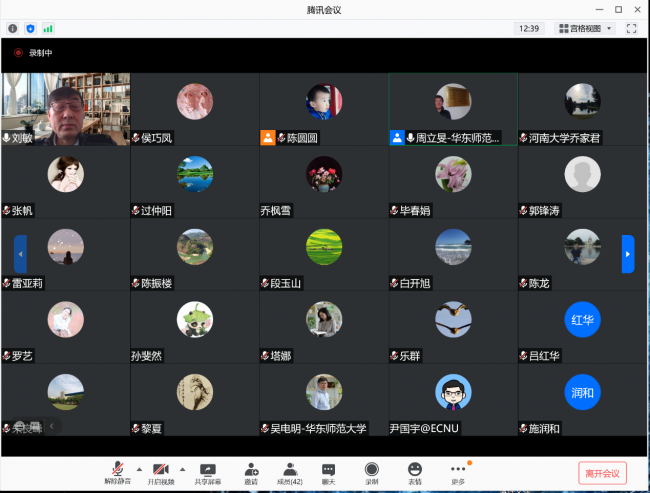Open the 表情 emoji reactions
Viewport: 650px width, 493px height.
click(x=414, y=471)
